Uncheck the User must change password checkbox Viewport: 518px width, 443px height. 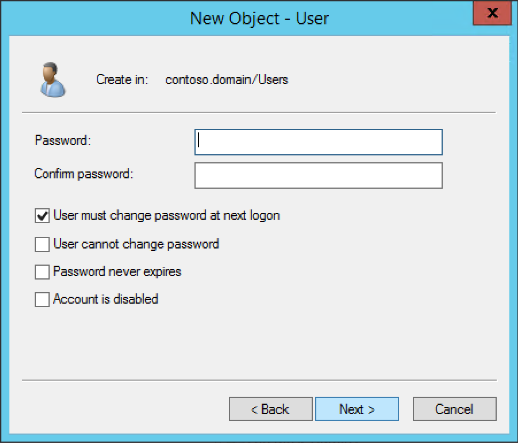(x=42, y=216)
